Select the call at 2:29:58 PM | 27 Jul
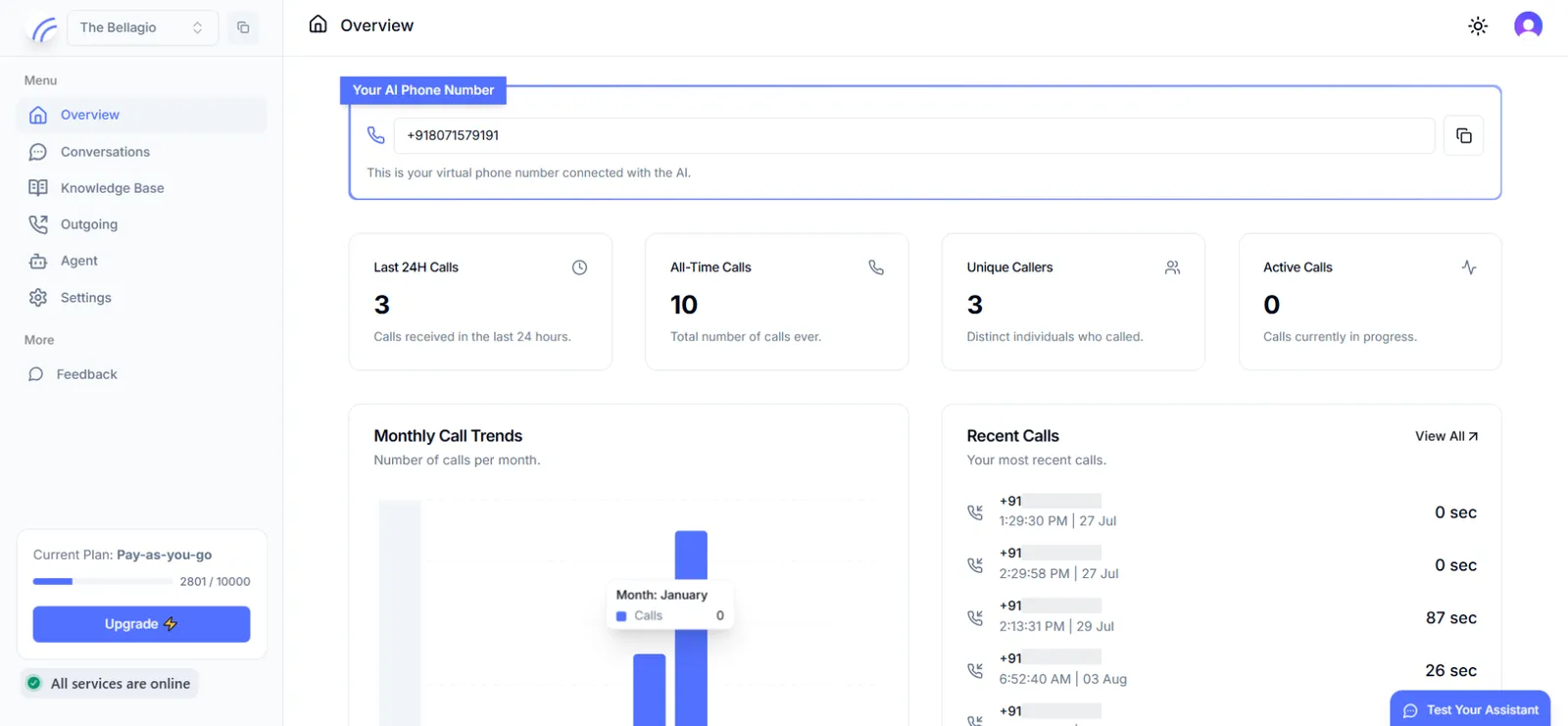This screenshot has height=726, width=1568. [x=1221, y=564]
